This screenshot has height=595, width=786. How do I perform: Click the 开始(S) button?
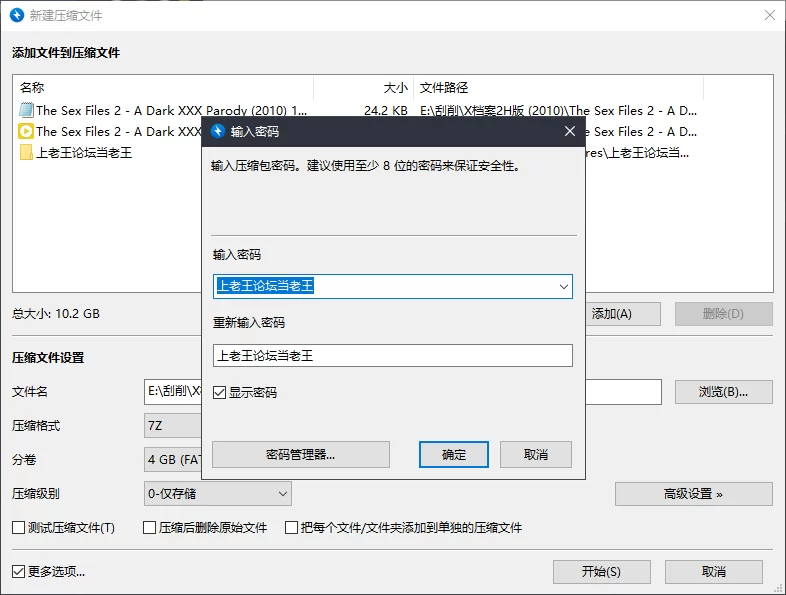(x=602, y=571)
